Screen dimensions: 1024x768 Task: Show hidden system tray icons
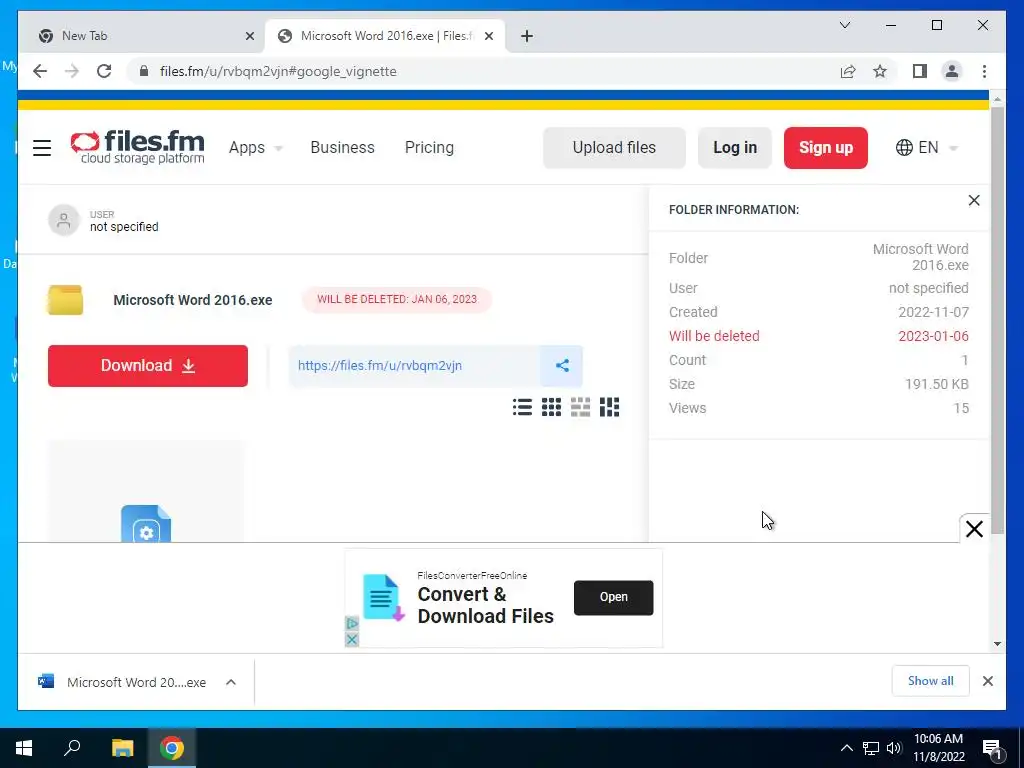[846, 748]
